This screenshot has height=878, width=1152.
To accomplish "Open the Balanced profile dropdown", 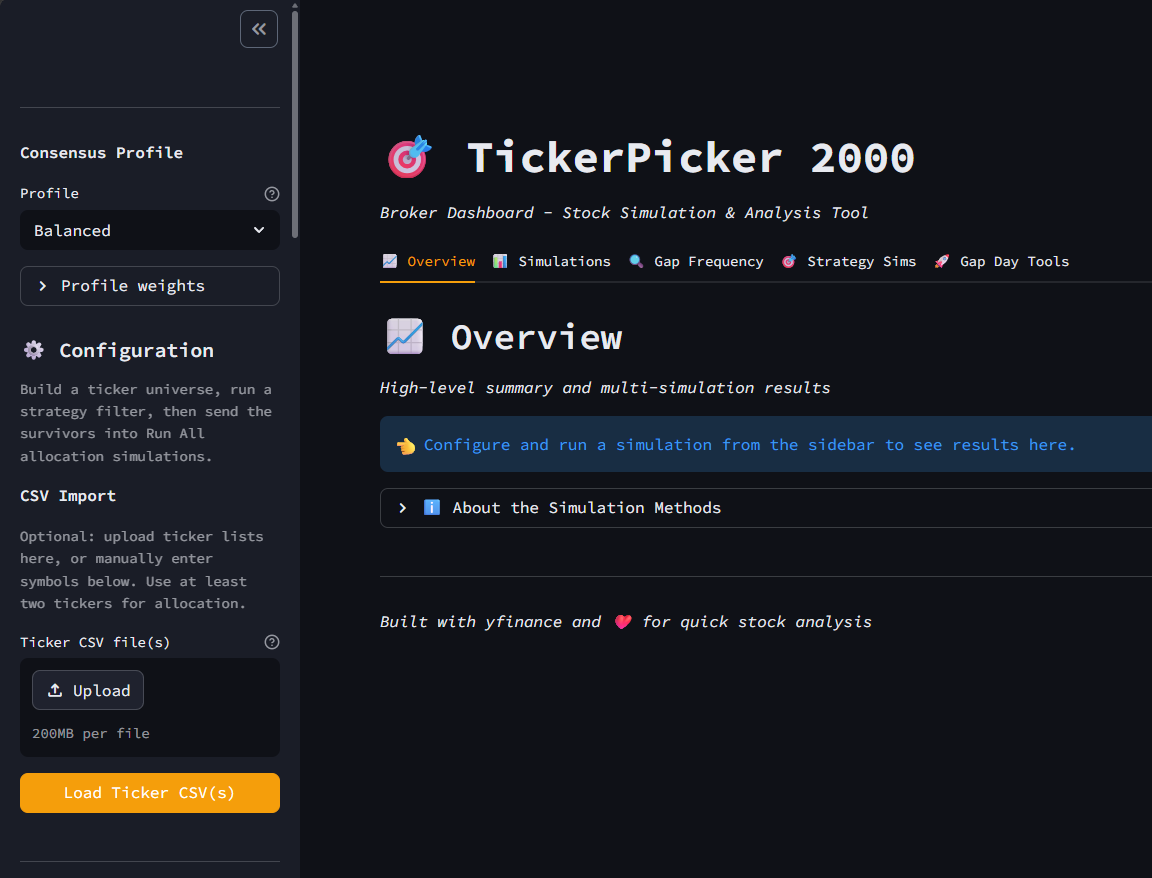I will pyautogui.click(x=150, y=231).
